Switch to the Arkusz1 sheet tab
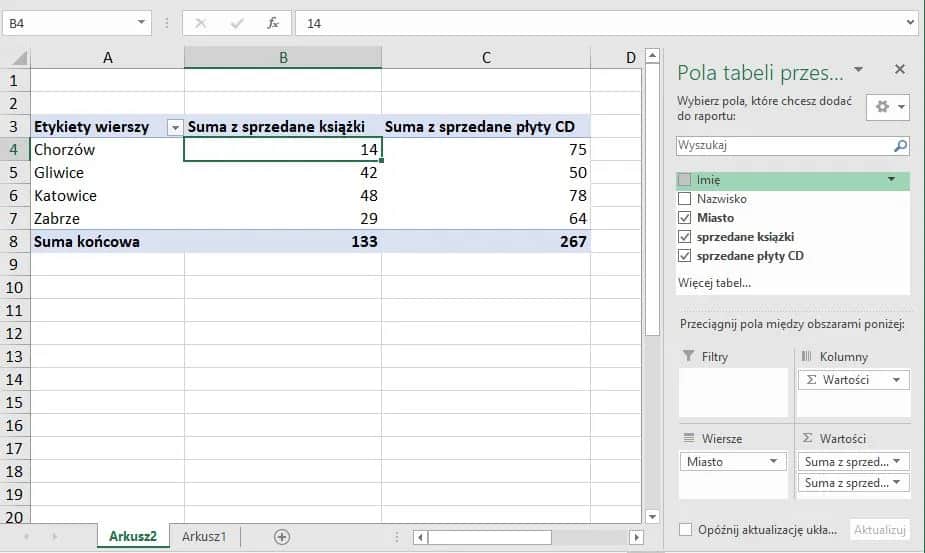 (x=204, y=537)
